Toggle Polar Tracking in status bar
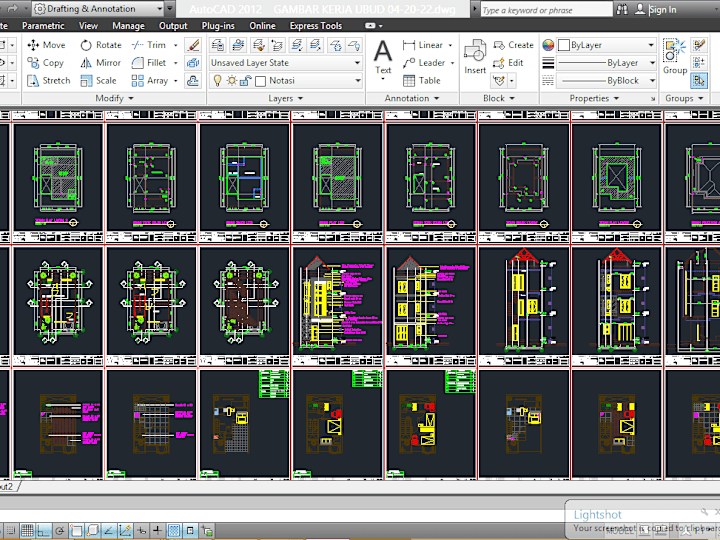Image resolution: width=720 pixels, height=540 pixels. click(60, 531)
